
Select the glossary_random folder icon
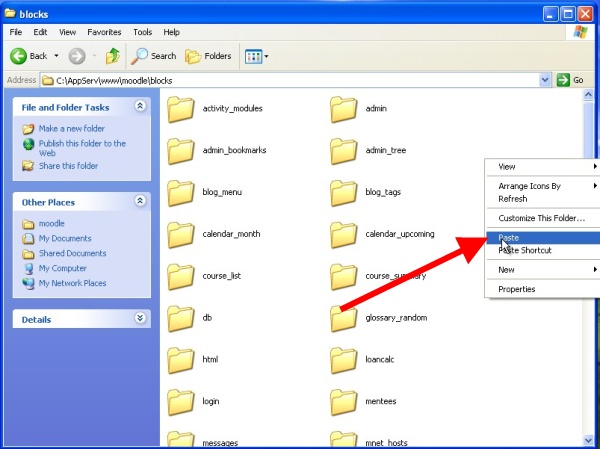pyautogui.click(x=344, y=318)
